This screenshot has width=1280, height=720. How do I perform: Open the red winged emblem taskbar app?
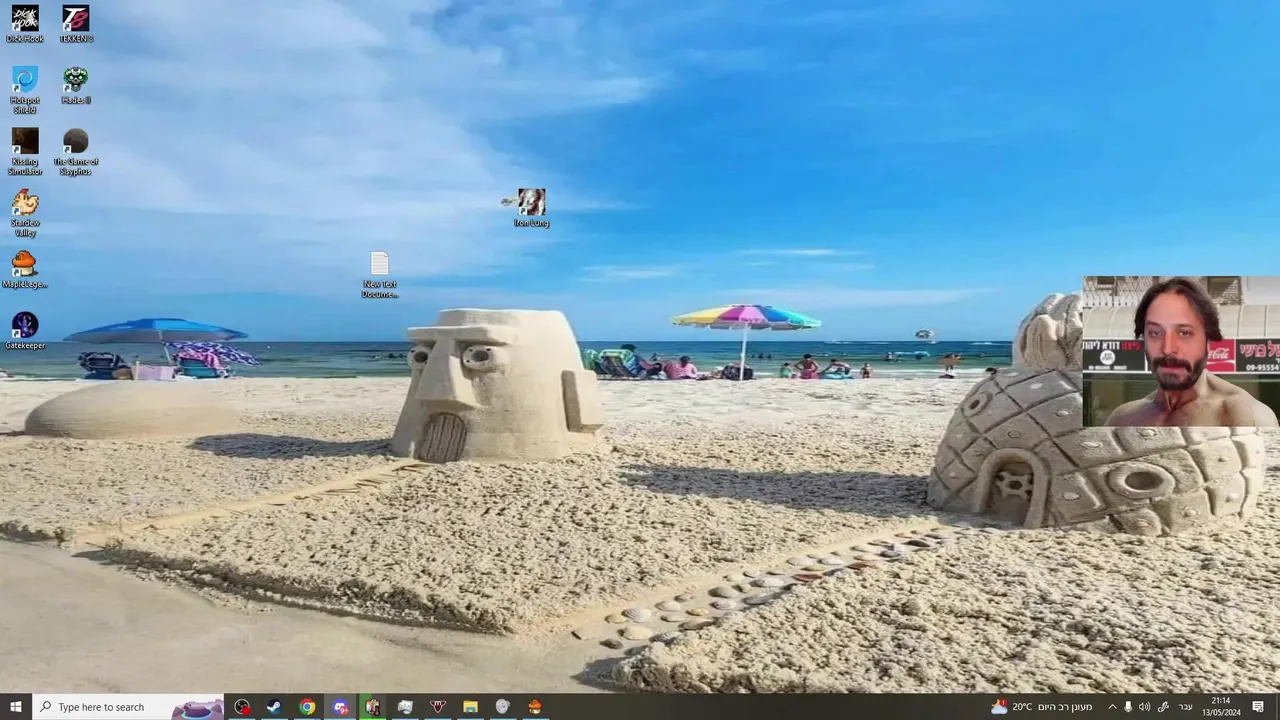437,707
